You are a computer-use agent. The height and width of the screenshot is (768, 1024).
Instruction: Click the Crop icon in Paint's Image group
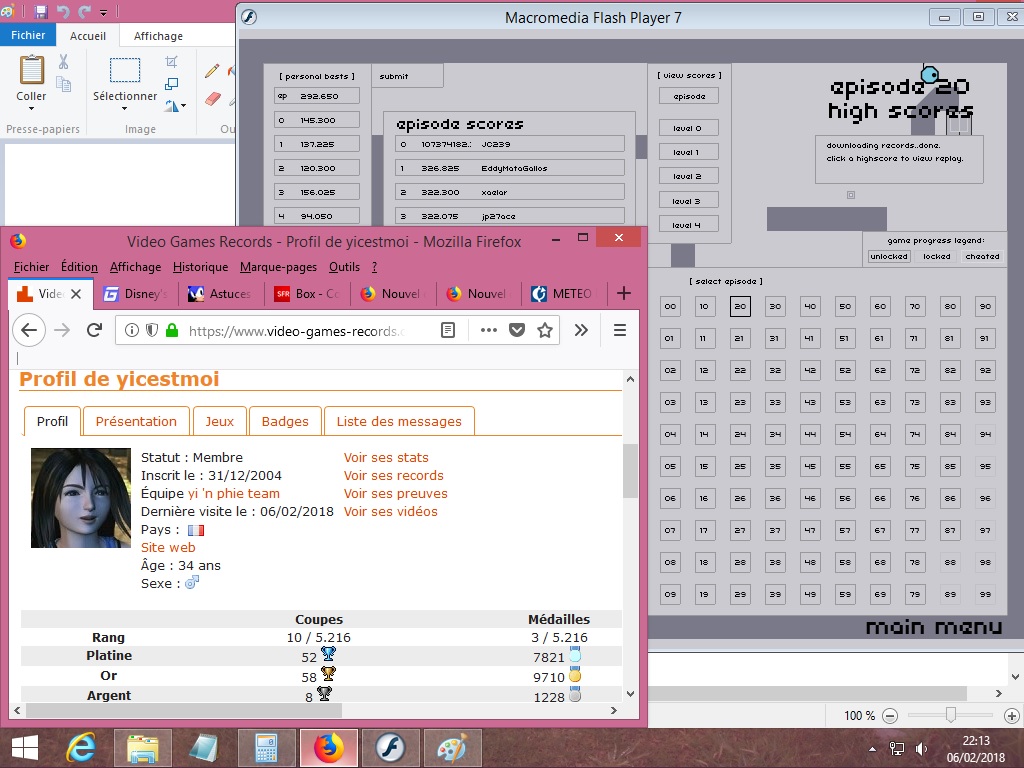(172, 62)
